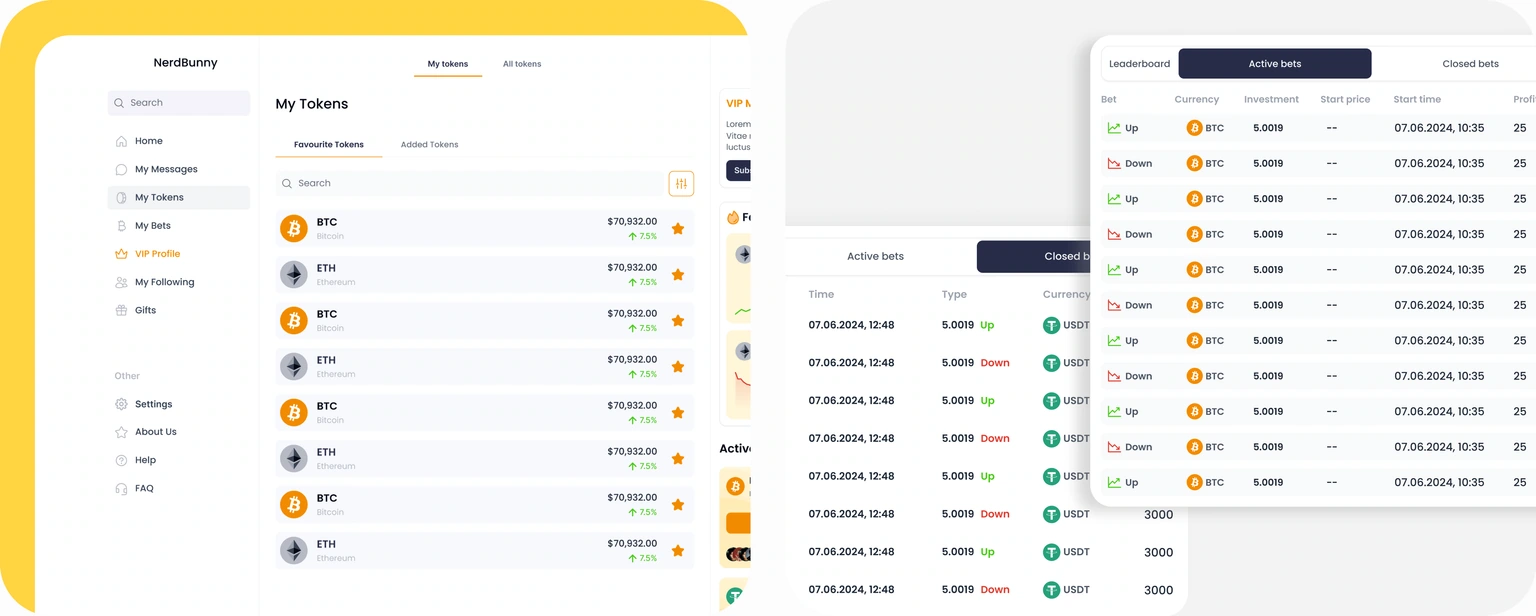The image size is (1536, 616).
Task: Click the FAQ headset icon
Action: 121,488
